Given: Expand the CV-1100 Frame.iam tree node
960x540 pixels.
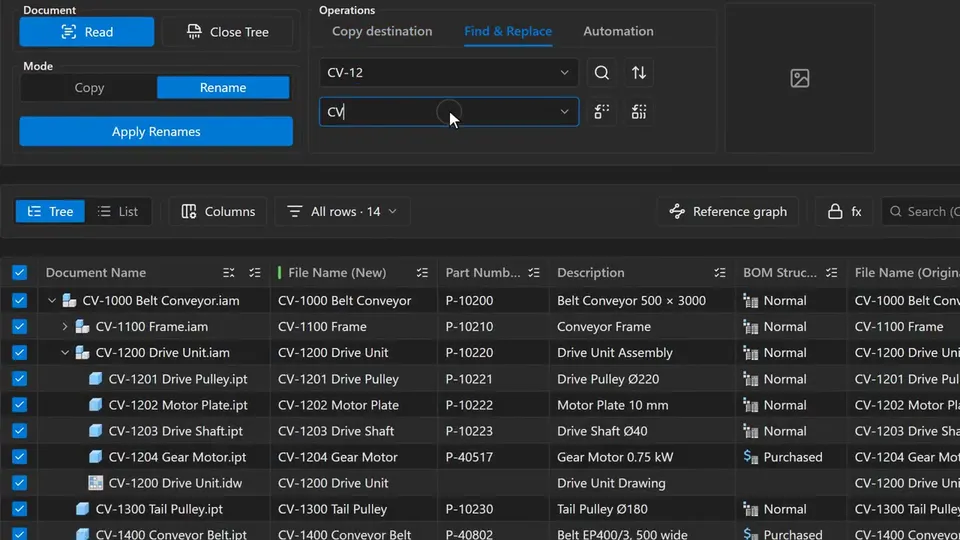Looking at the screenshot, I should click(64, 326).
